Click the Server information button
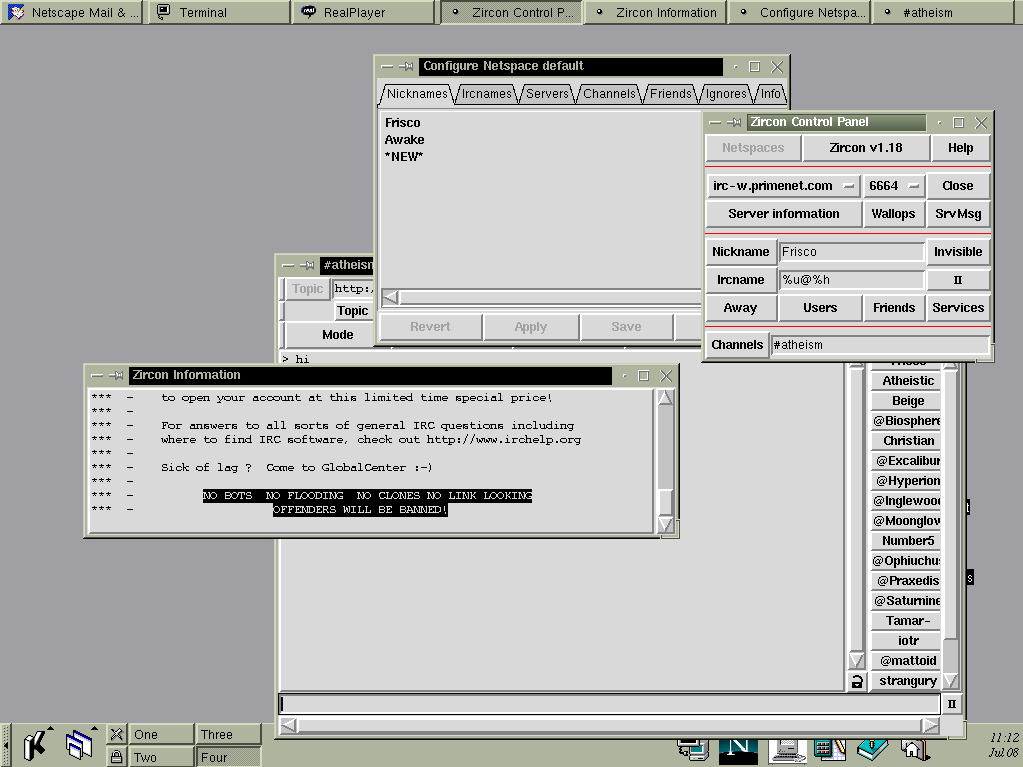This screenshot has height=767, width=1023. coord(784,214)
